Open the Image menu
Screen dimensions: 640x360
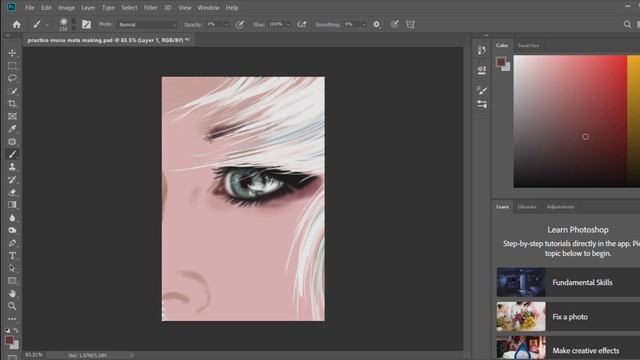click(x=66, y=8)
